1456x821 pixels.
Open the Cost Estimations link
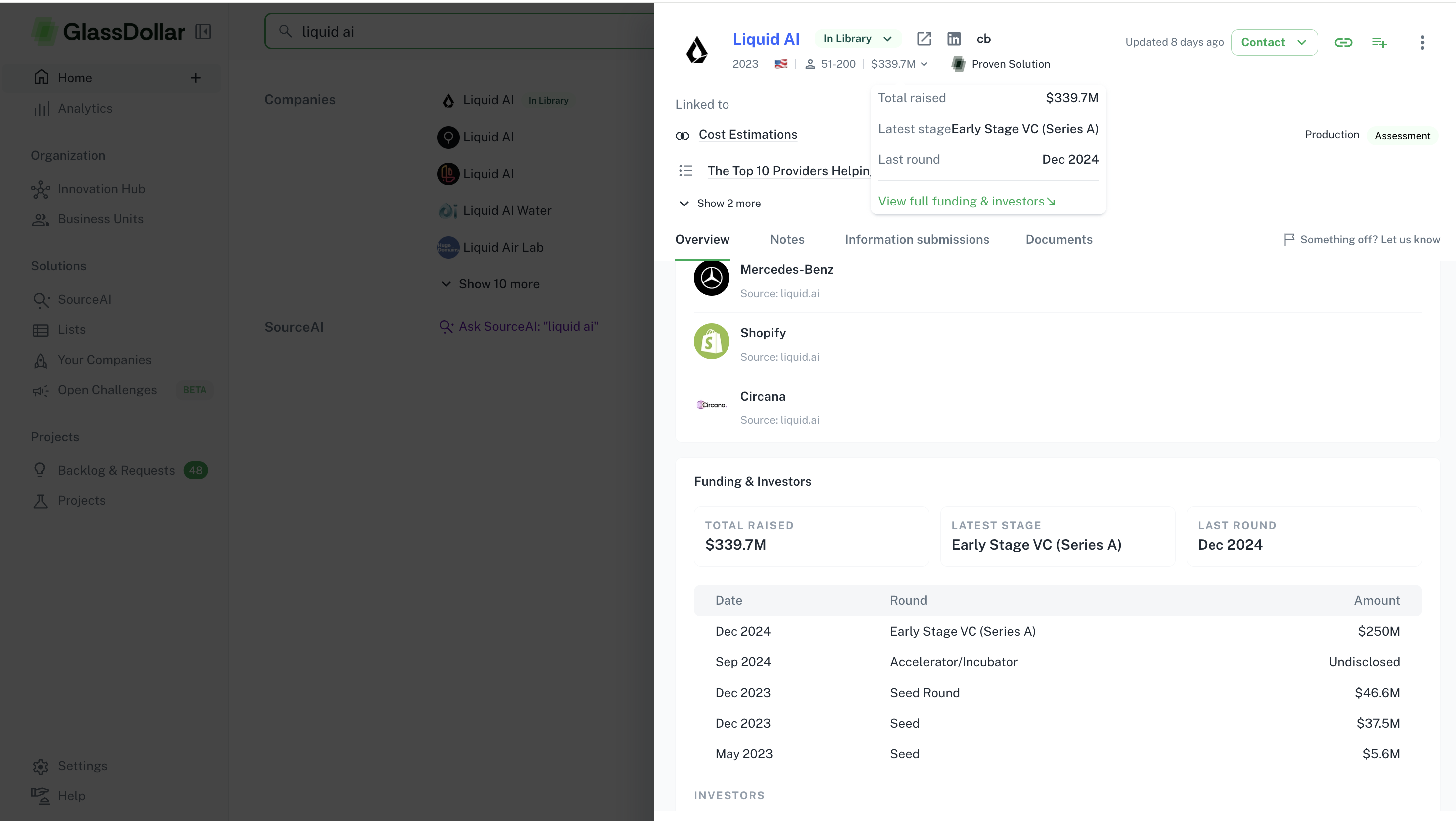(x=747, y=135)
